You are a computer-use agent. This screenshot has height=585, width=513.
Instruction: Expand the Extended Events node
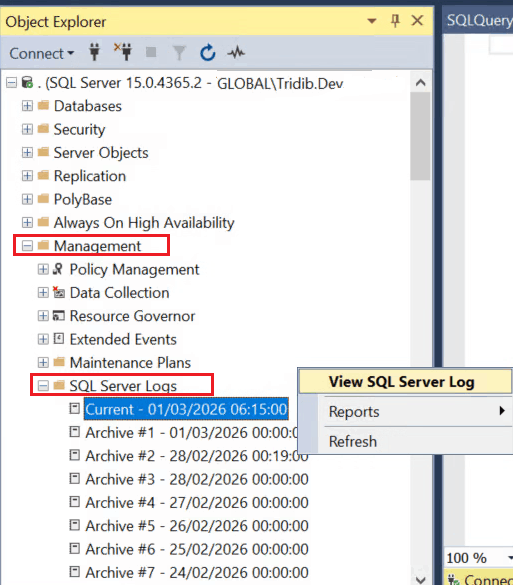tap(43, 339)
